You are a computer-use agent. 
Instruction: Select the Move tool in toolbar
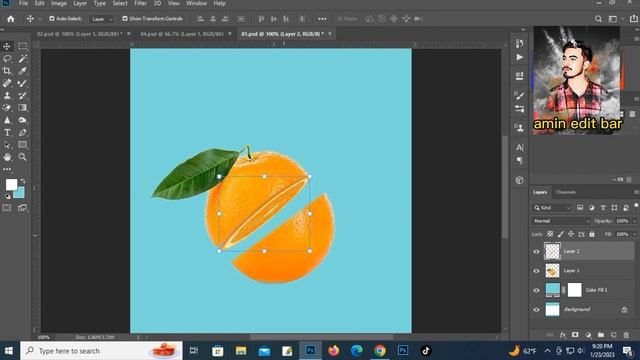(x=7, y=47)
